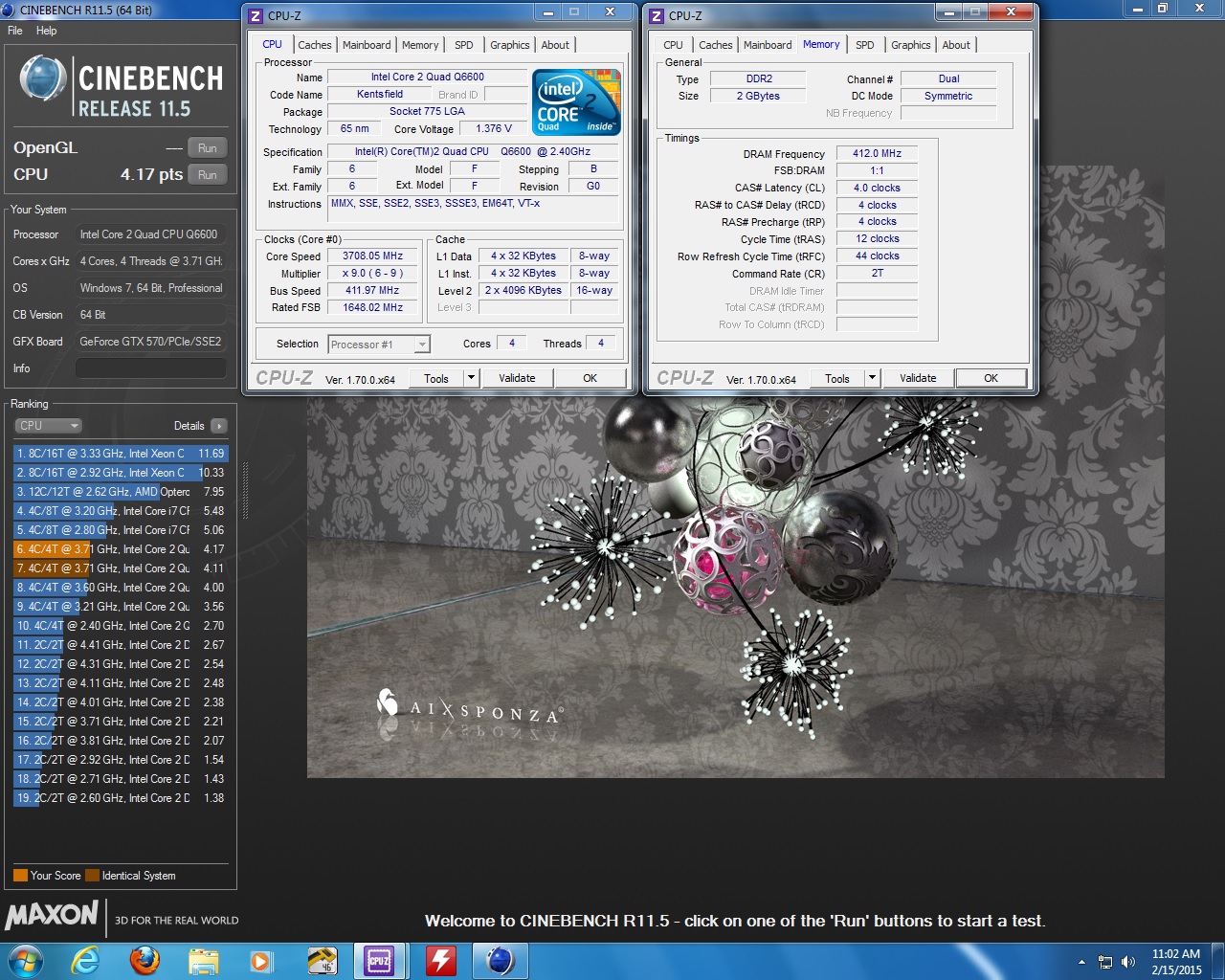Switch to SPD tab in left CPU-Z

464,45
